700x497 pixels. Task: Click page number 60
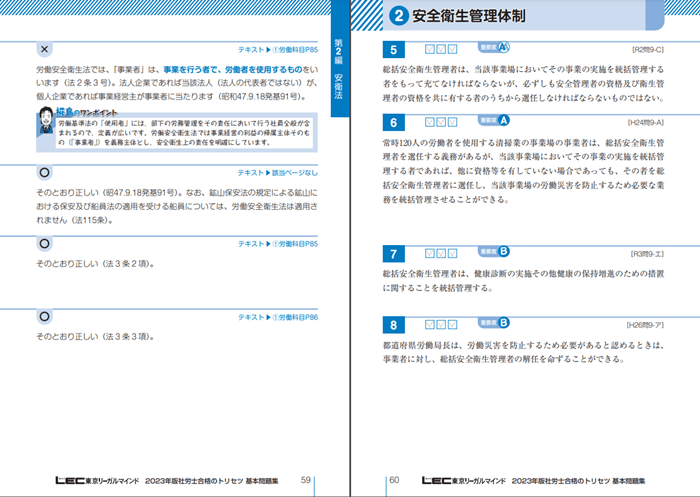(394, 480)
